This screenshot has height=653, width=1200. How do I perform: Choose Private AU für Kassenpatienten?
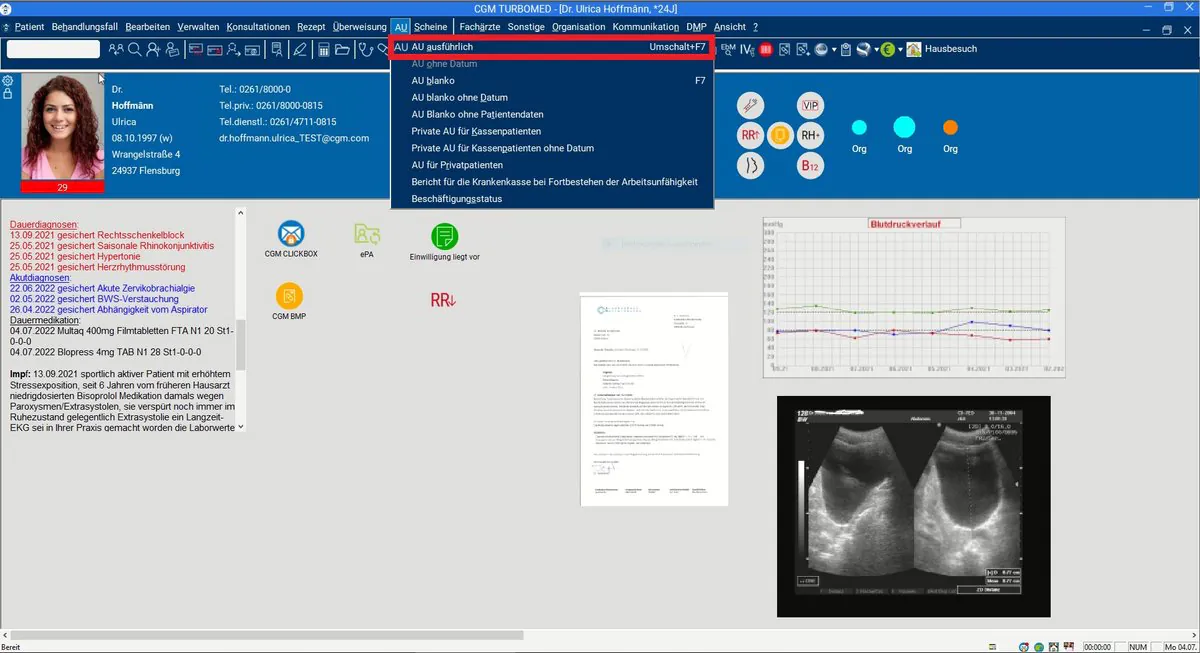(552, 131)
